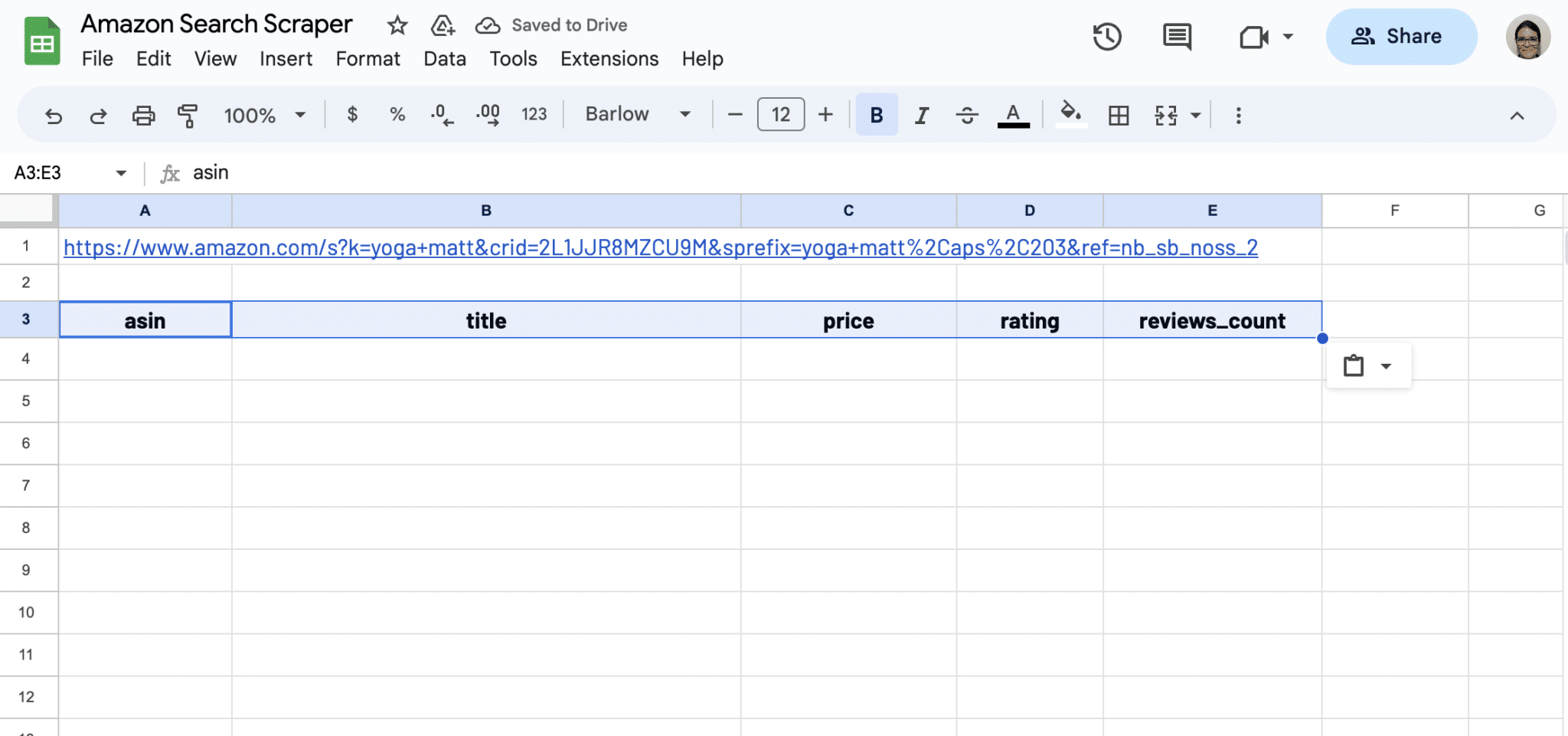Open the Amazon yoga mat search link
1568x736 pixels.
(x=660, y=247)
